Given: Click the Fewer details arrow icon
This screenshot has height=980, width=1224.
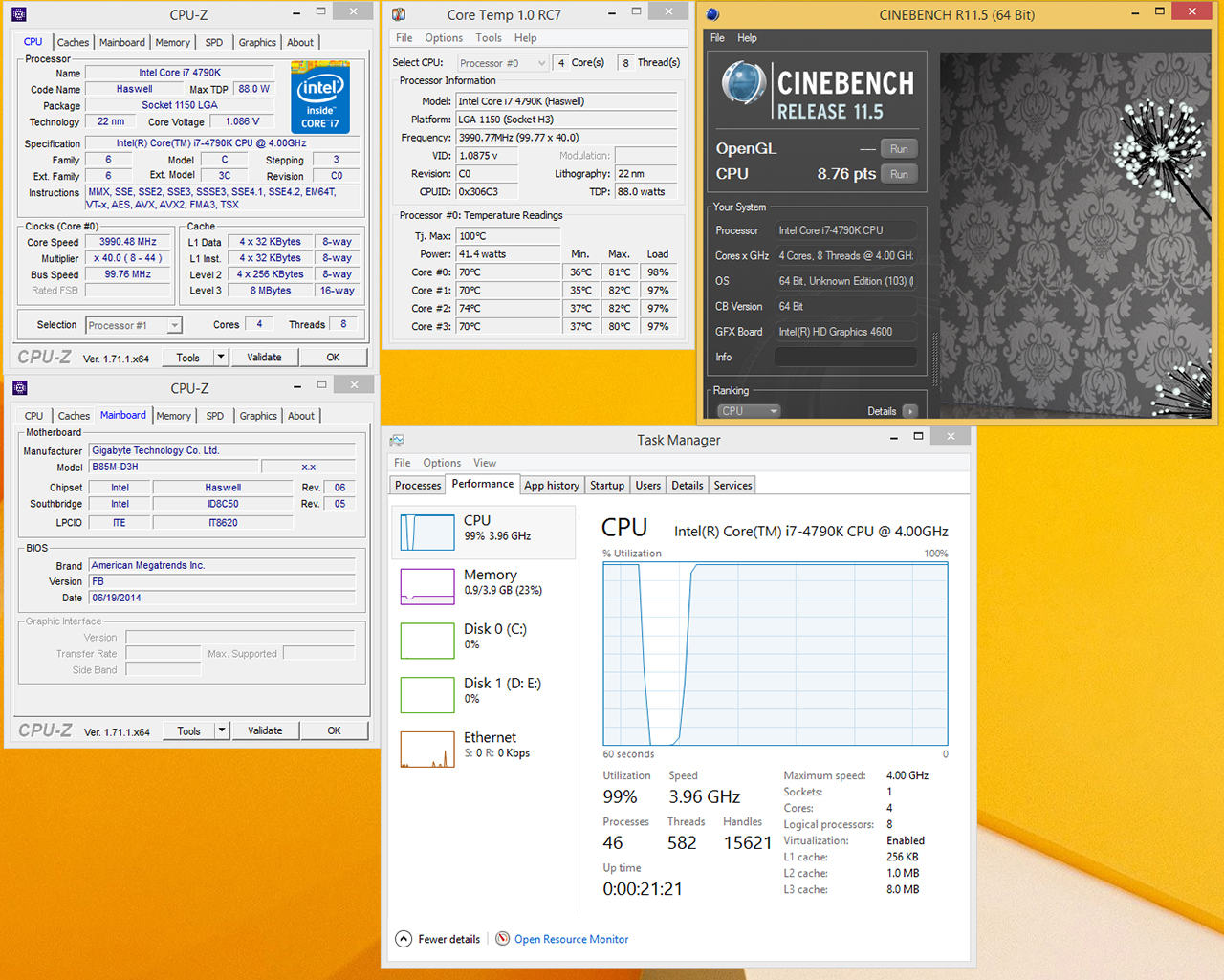Looking at the screenshot, I should click(404, 939).
